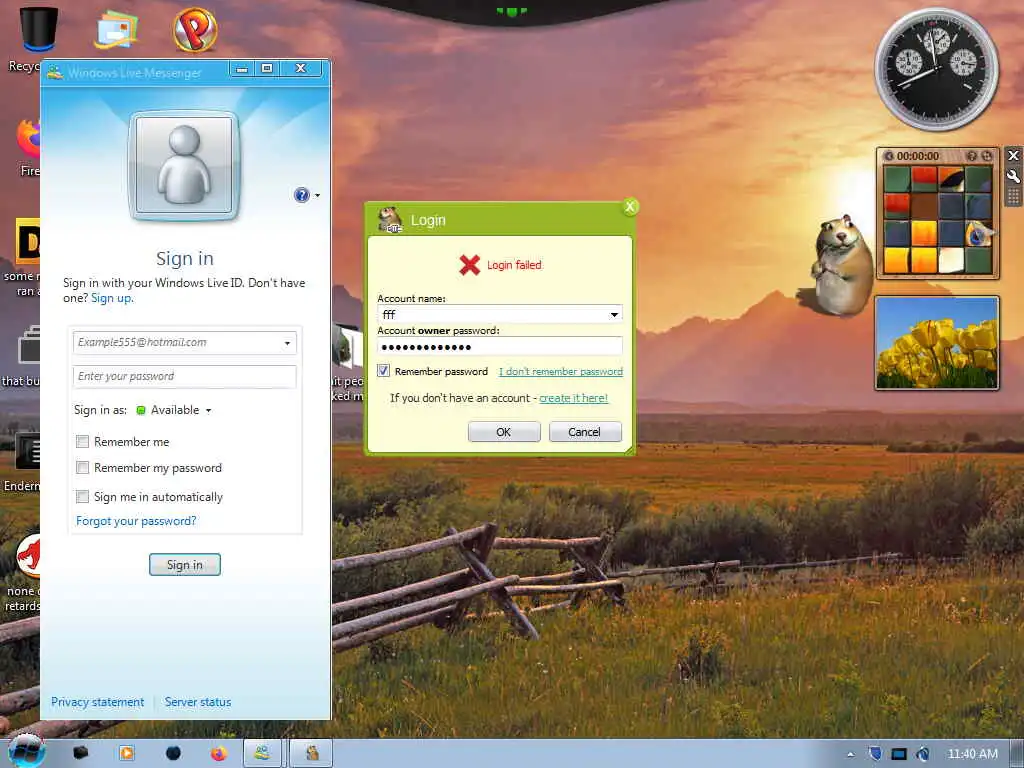Check the Remember my password checkbox
The width and height of the screenshot is (1024, 768).
tap(82, 468)
